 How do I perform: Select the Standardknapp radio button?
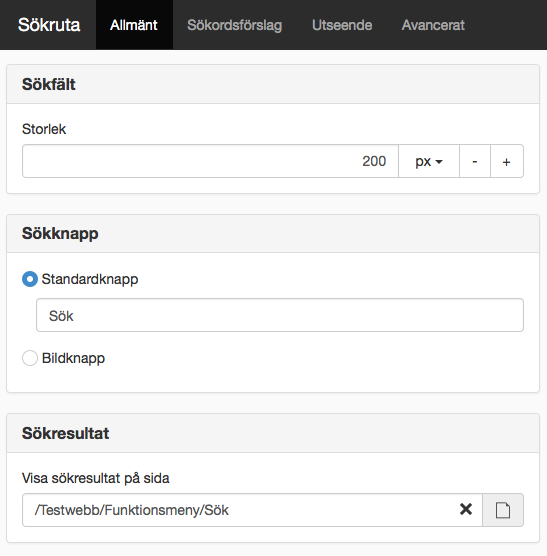30,279
